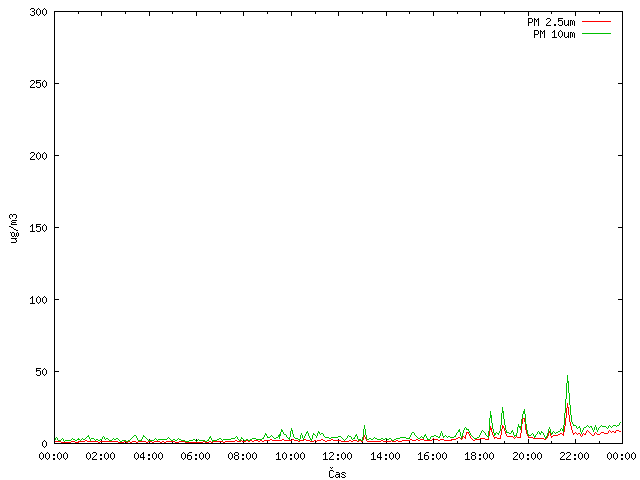Click the leftmost 00:00 time label

(53, 456)
